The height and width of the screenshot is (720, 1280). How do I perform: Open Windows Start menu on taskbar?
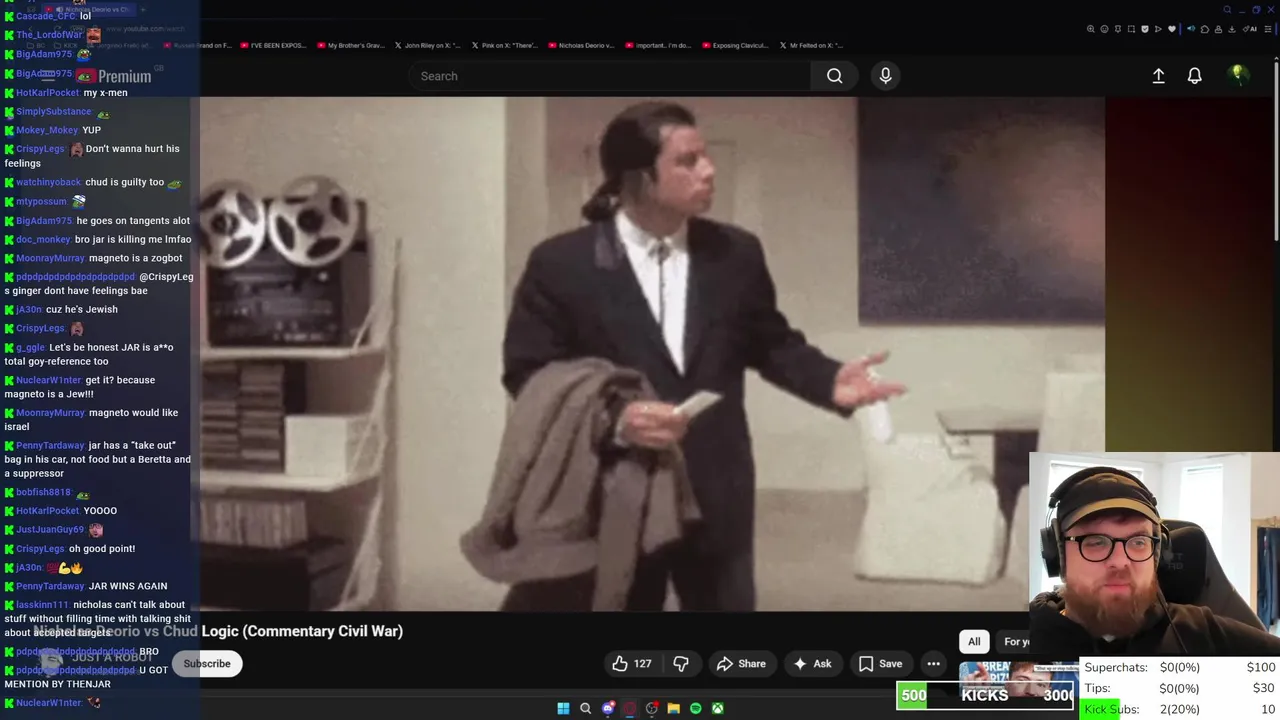tap(563, 708)
